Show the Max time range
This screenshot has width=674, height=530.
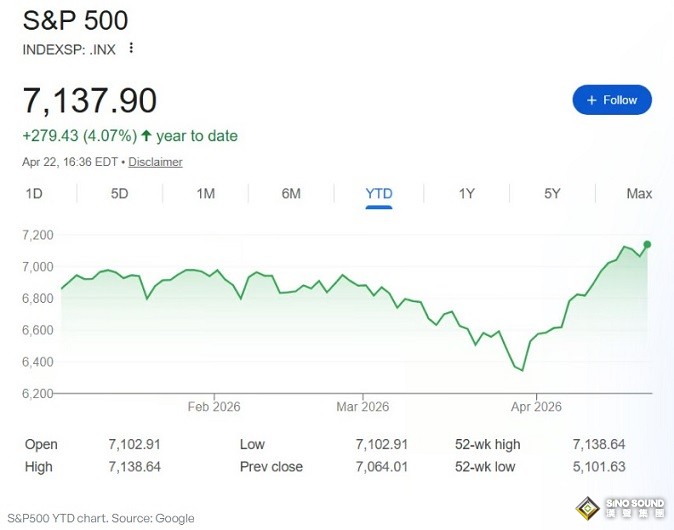pos(639,194)
